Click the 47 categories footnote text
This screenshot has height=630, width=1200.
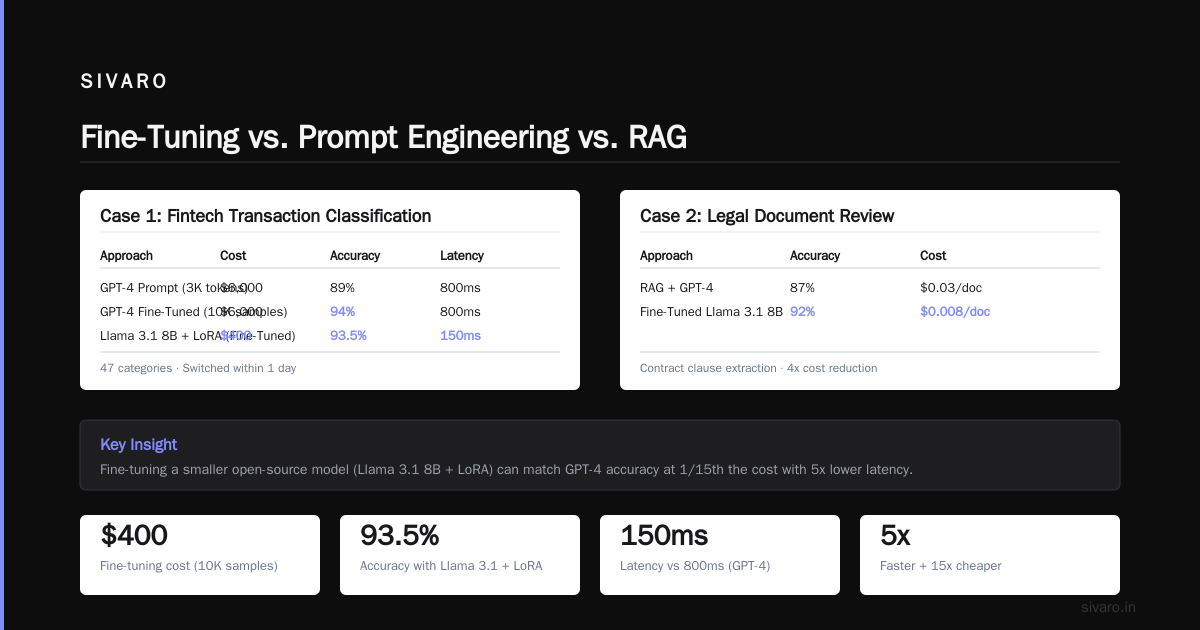tap(198, 368)
